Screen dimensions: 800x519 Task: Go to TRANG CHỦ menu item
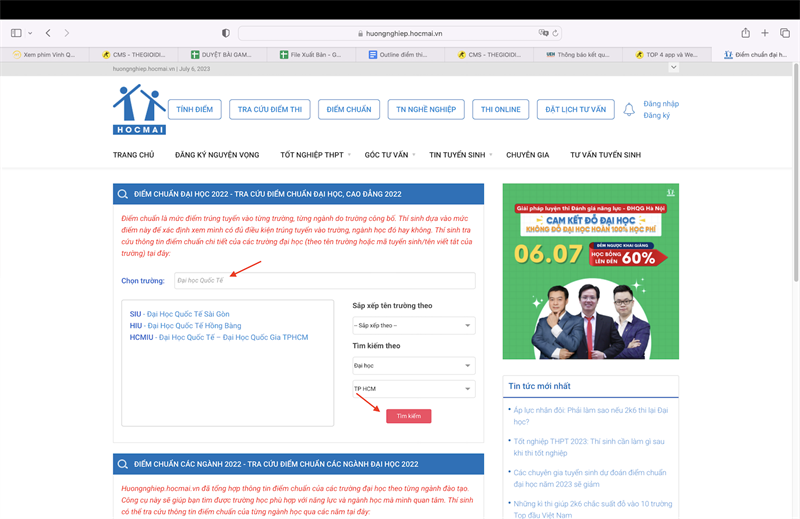coord(134,155)
